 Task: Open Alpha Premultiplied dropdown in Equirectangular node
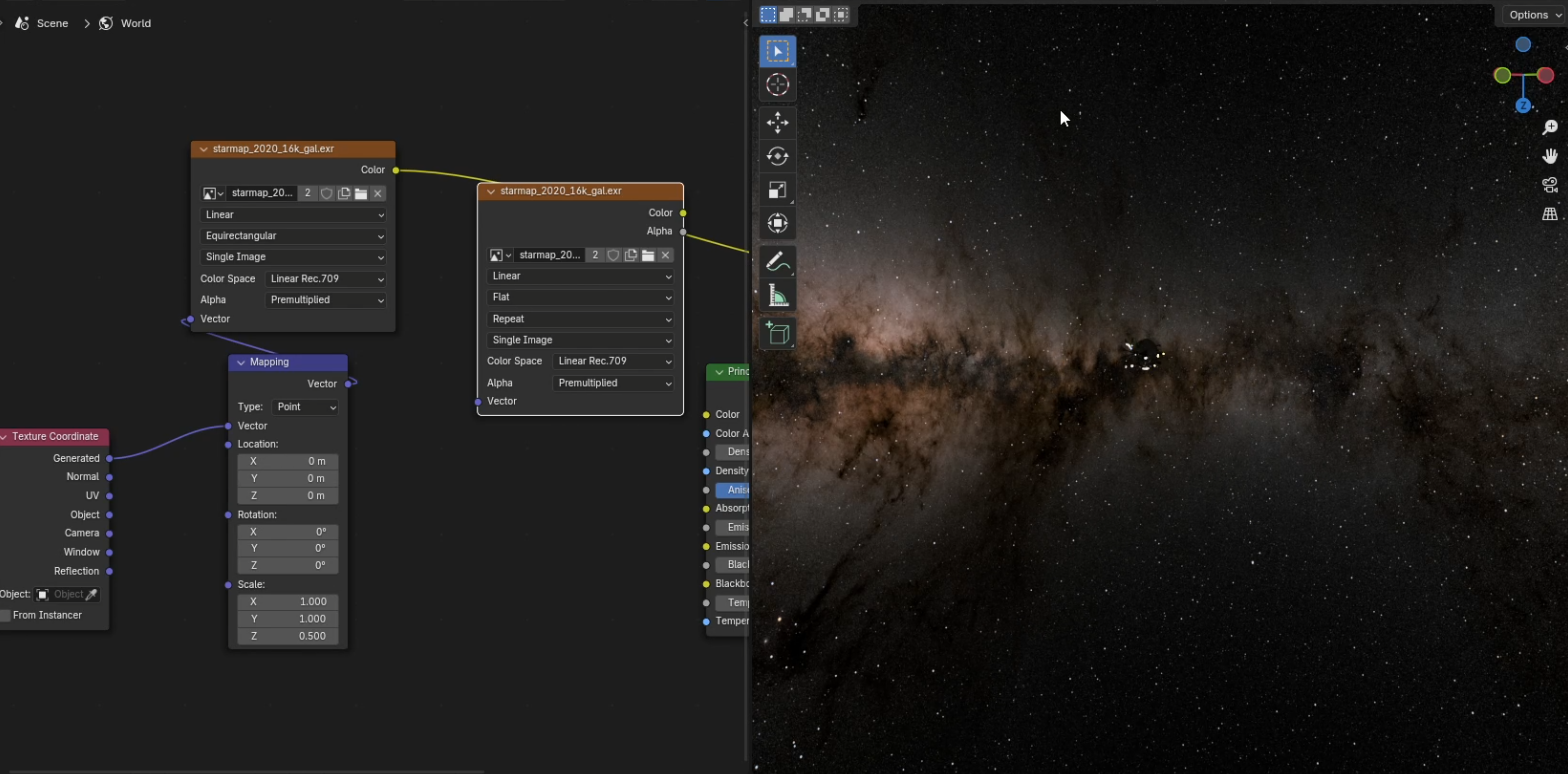[x=326, y=299]
